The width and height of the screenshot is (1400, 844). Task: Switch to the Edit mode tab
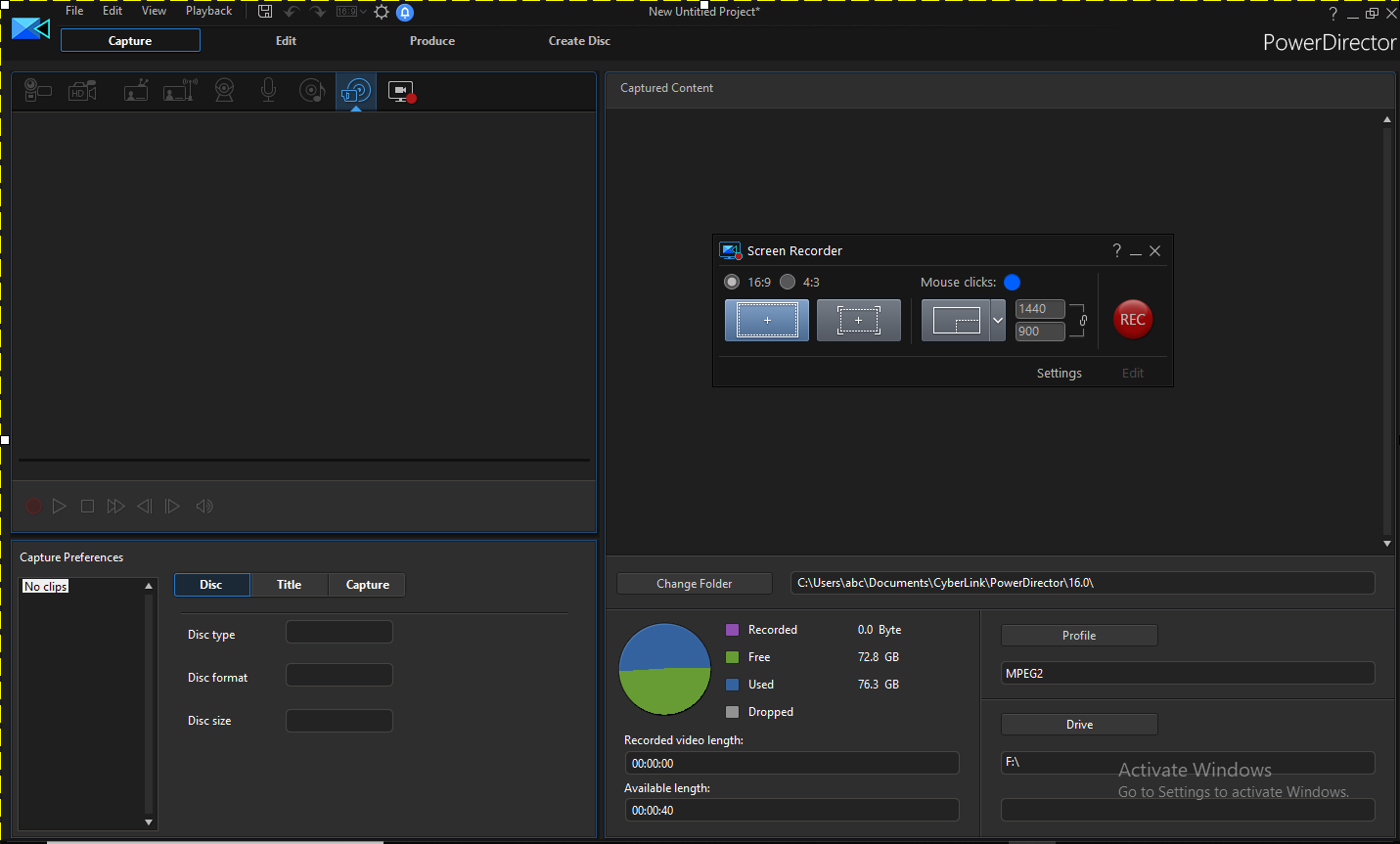click(x=286, y=40)
